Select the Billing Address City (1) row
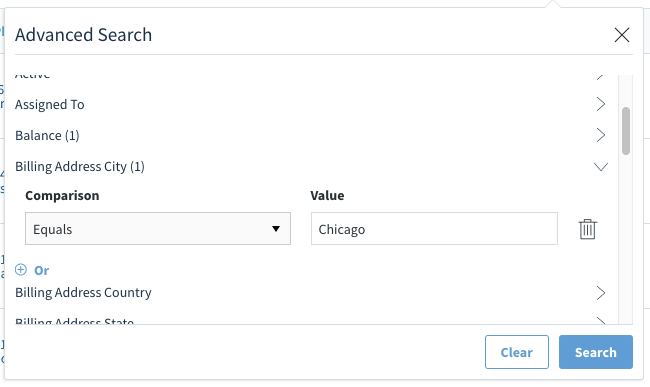 (310, 167)
